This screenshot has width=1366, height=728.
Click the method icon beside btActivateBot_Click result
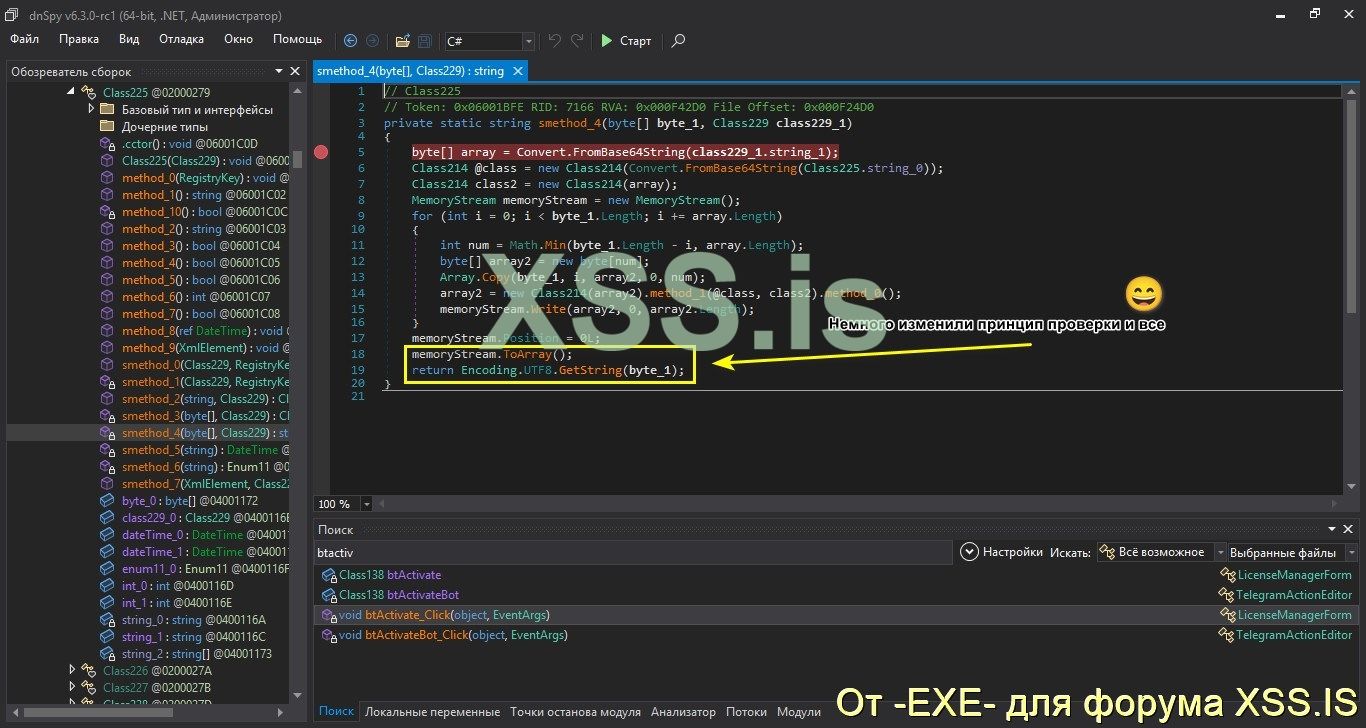(329, 635)
